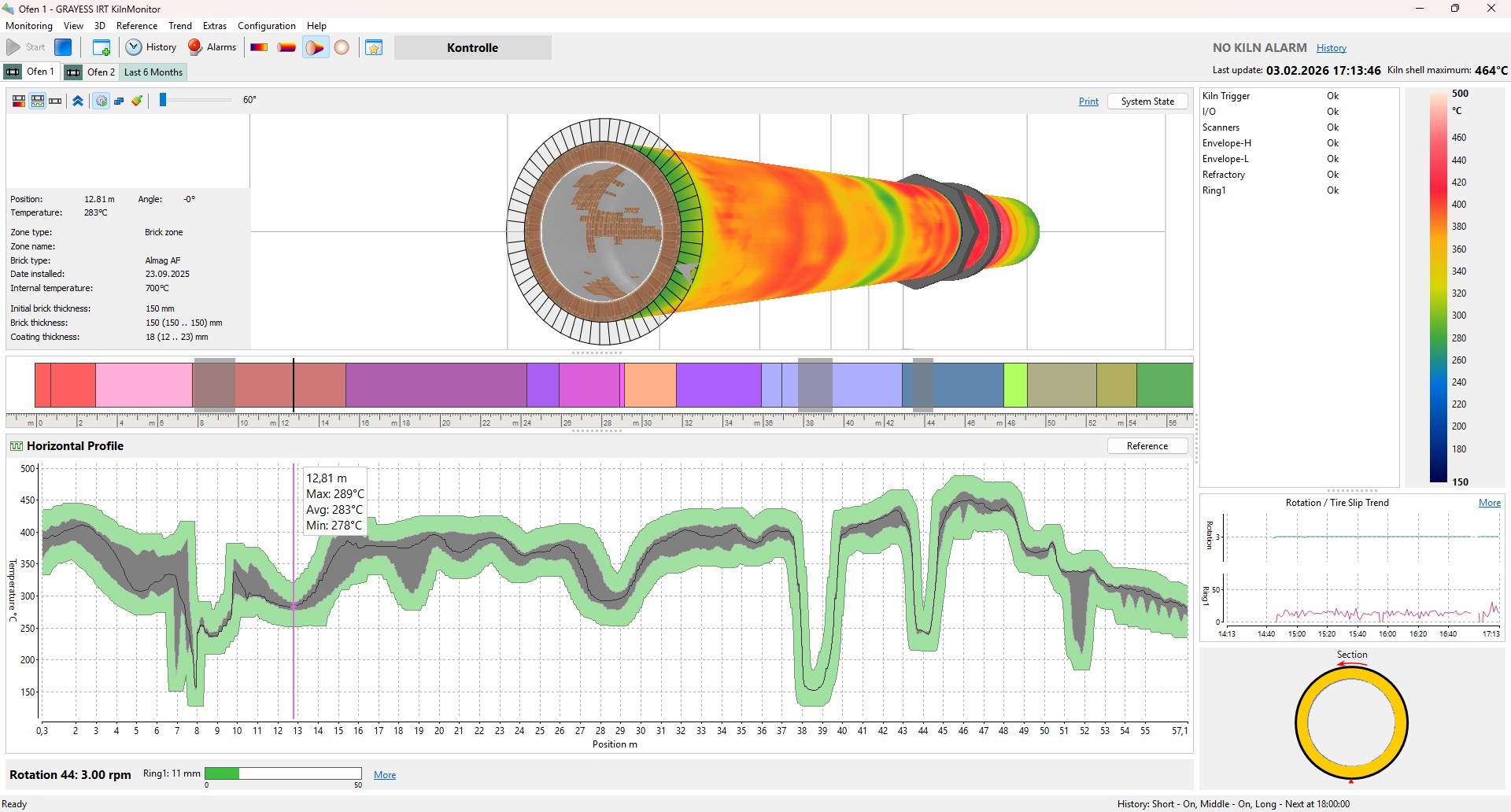Open the kiln alarm History link
This screenshot has width=1511, height=812.
1331,48
